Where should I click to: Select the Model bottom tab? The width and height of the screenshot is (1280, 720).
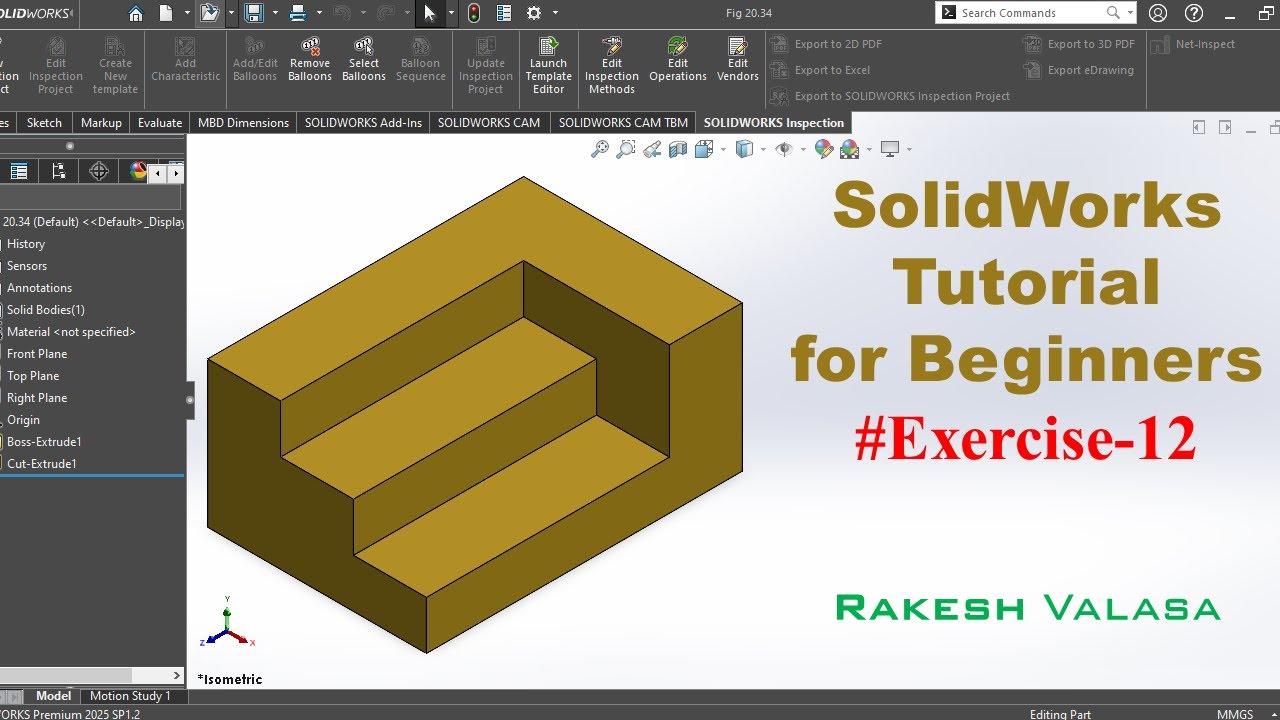(53, 696)
